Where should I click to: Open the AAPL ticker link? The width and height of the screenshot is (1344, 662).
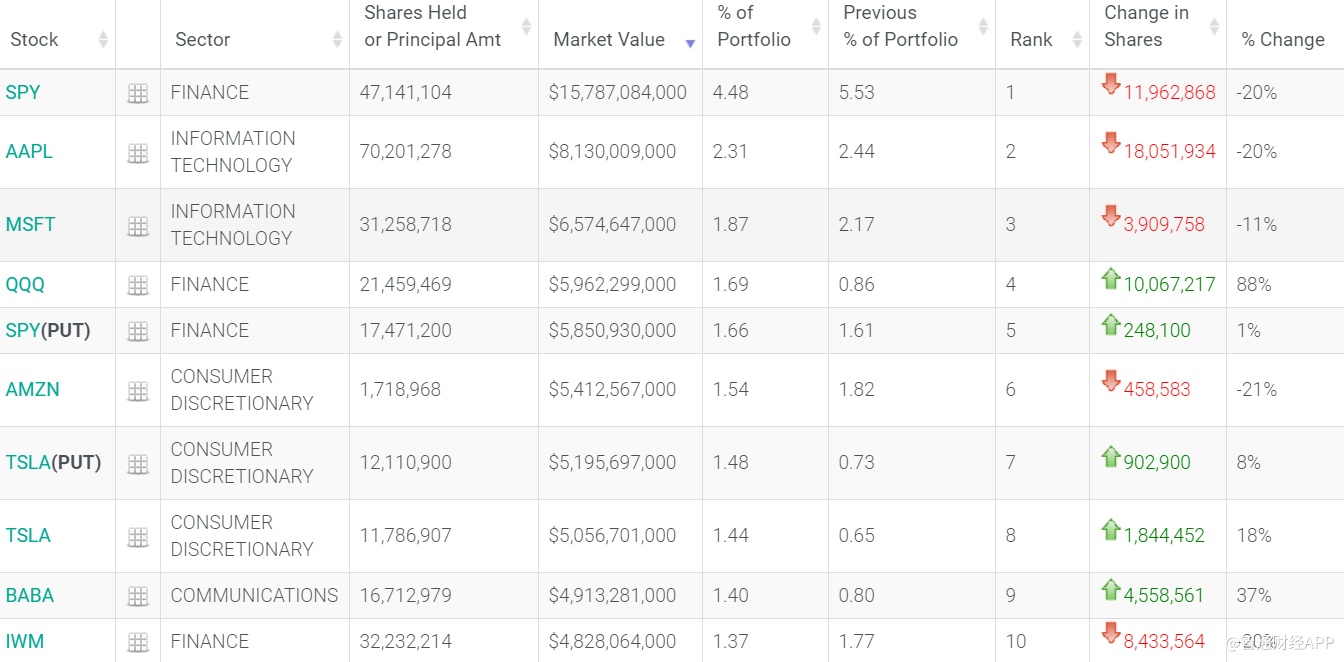tap(29, 152)
